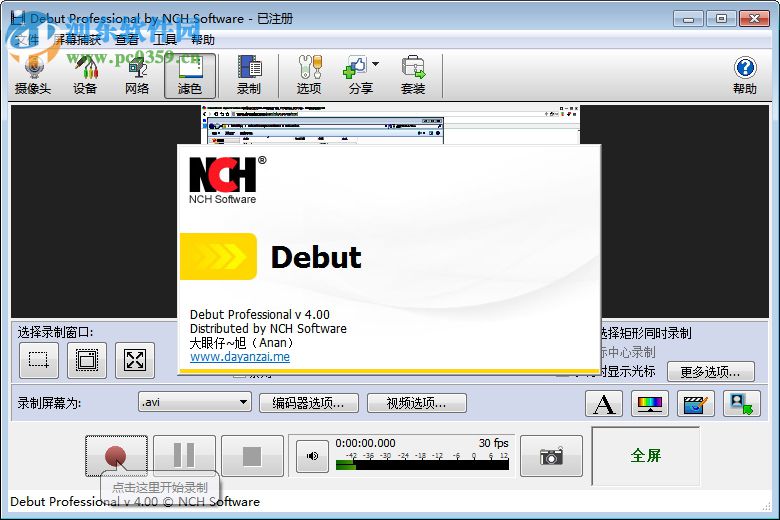The height and width of the screenshot is (520, 780).
Task: Click the speaker audio monitor button
Action: 312,456
